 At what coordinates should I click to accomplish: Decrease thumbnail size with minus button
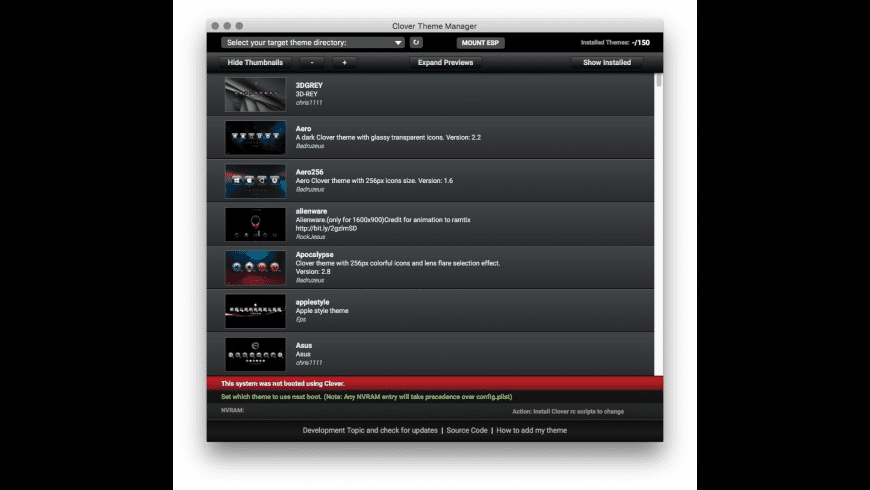[312, 63]
